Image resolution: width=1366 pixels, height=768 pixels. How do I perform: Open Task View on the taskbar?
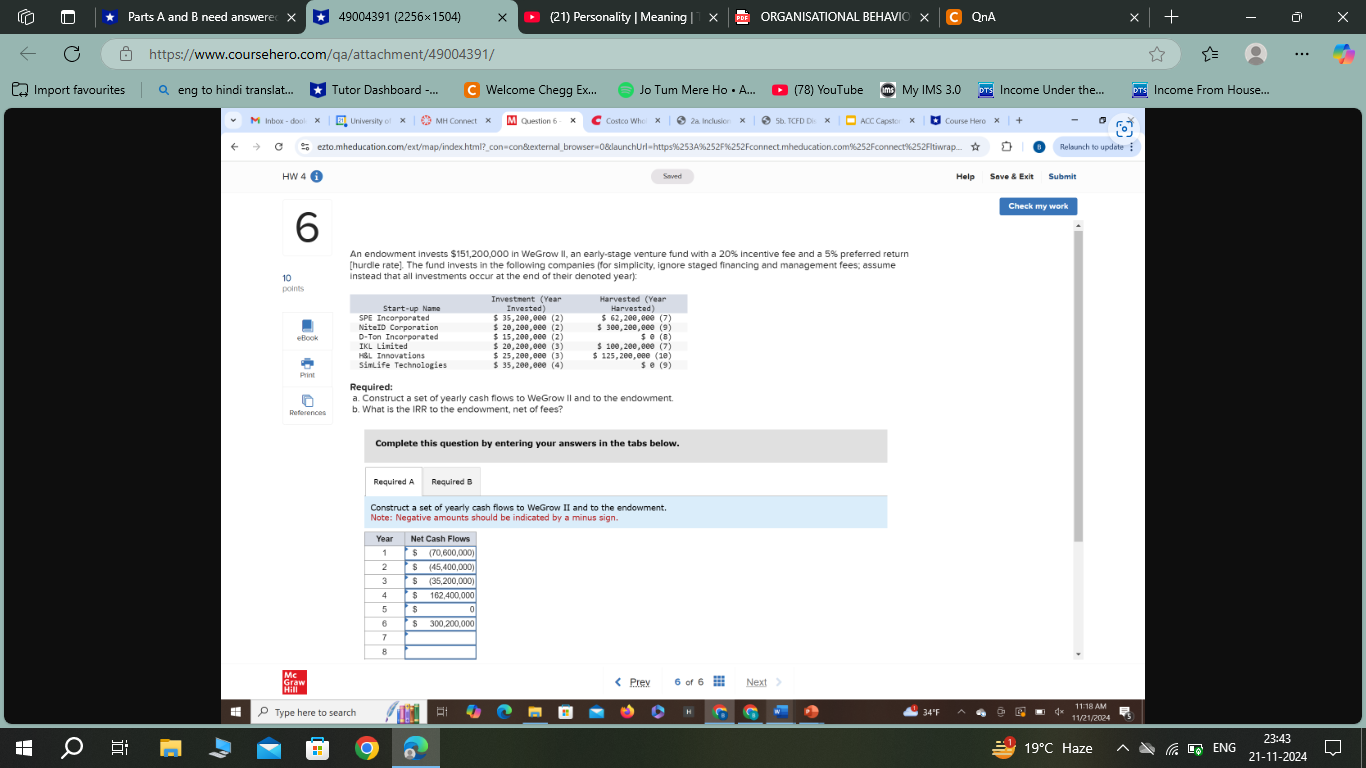tap(120, 747)
